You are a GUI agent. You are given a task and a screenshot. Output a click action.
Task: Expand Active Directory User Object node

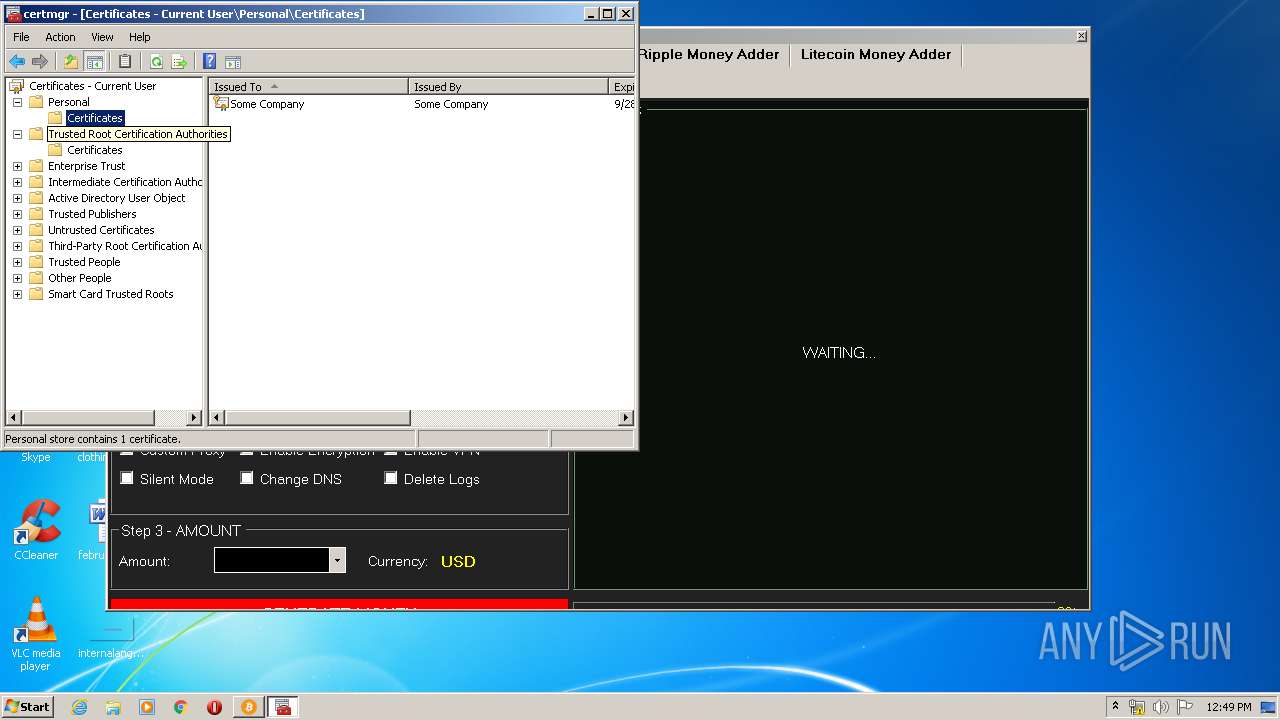pos(17,198)
